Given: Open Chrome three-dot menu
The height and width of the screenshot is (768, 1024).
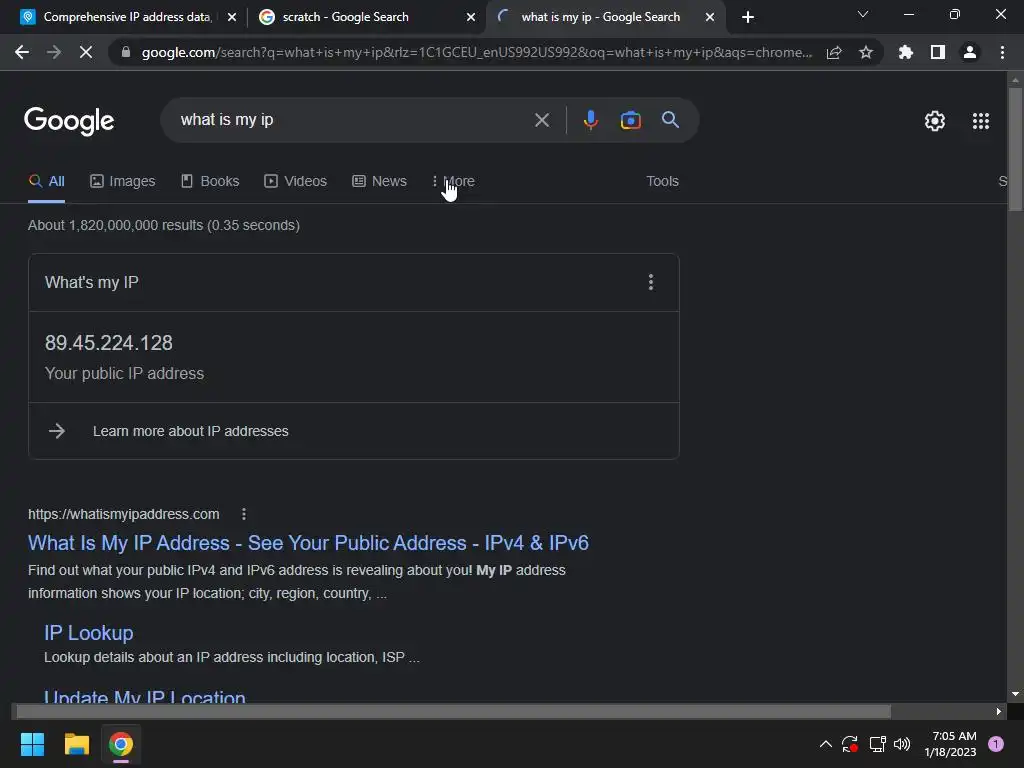Looking at the screenshot, I should point(1002,52).
